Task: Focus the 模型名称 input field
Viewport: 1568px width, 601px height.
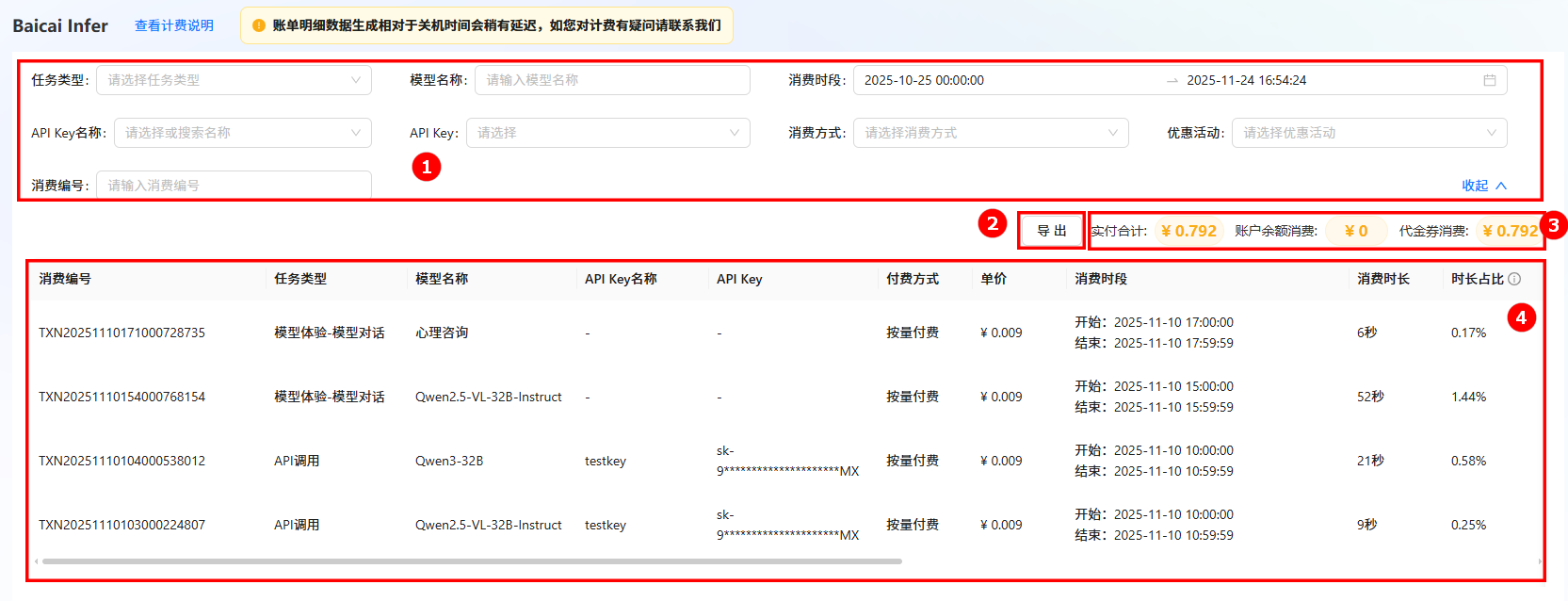Action: tap(612, 80)
